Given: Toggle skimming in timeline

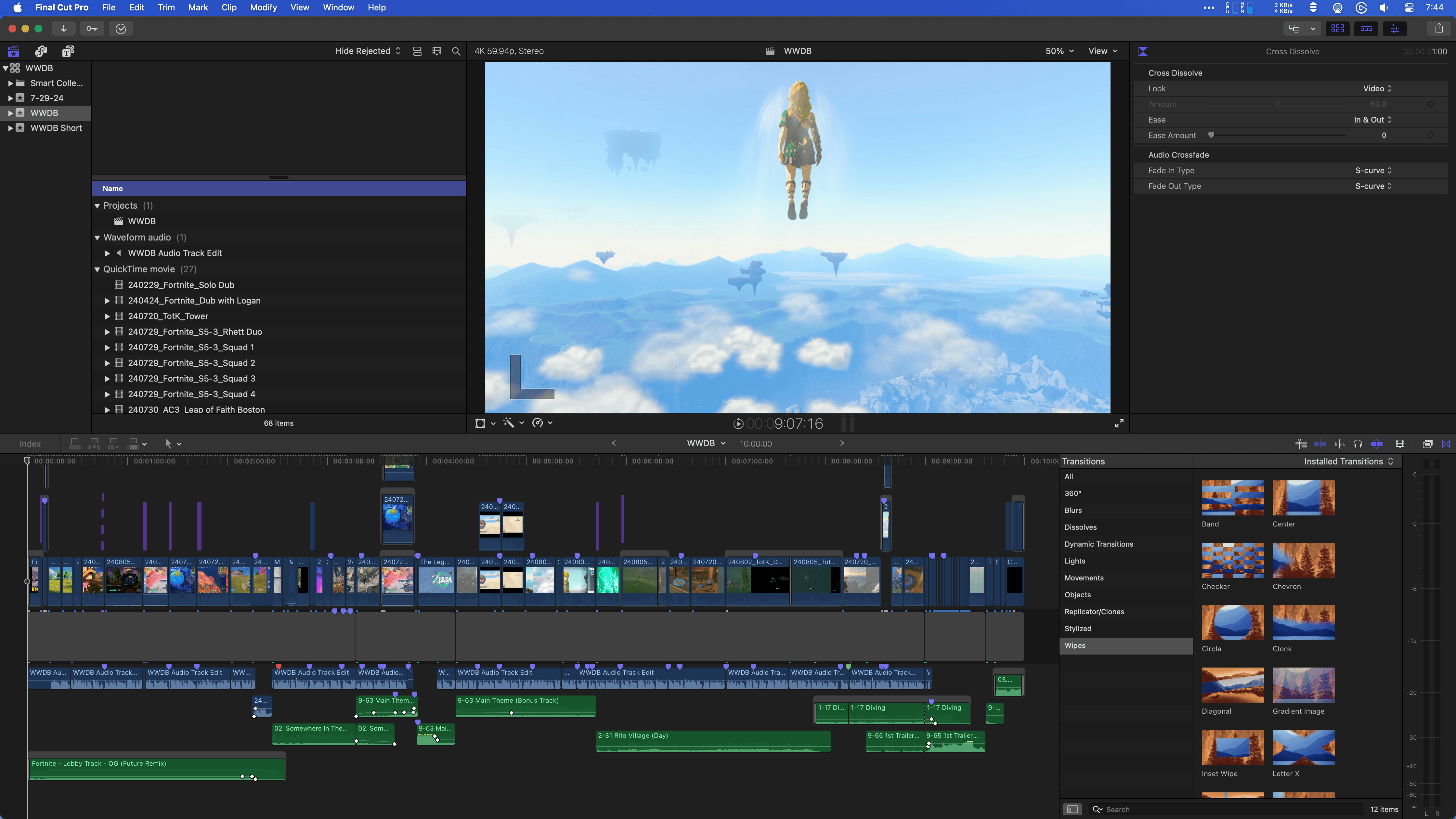Looking at the screenshot, I should 1320,444.
